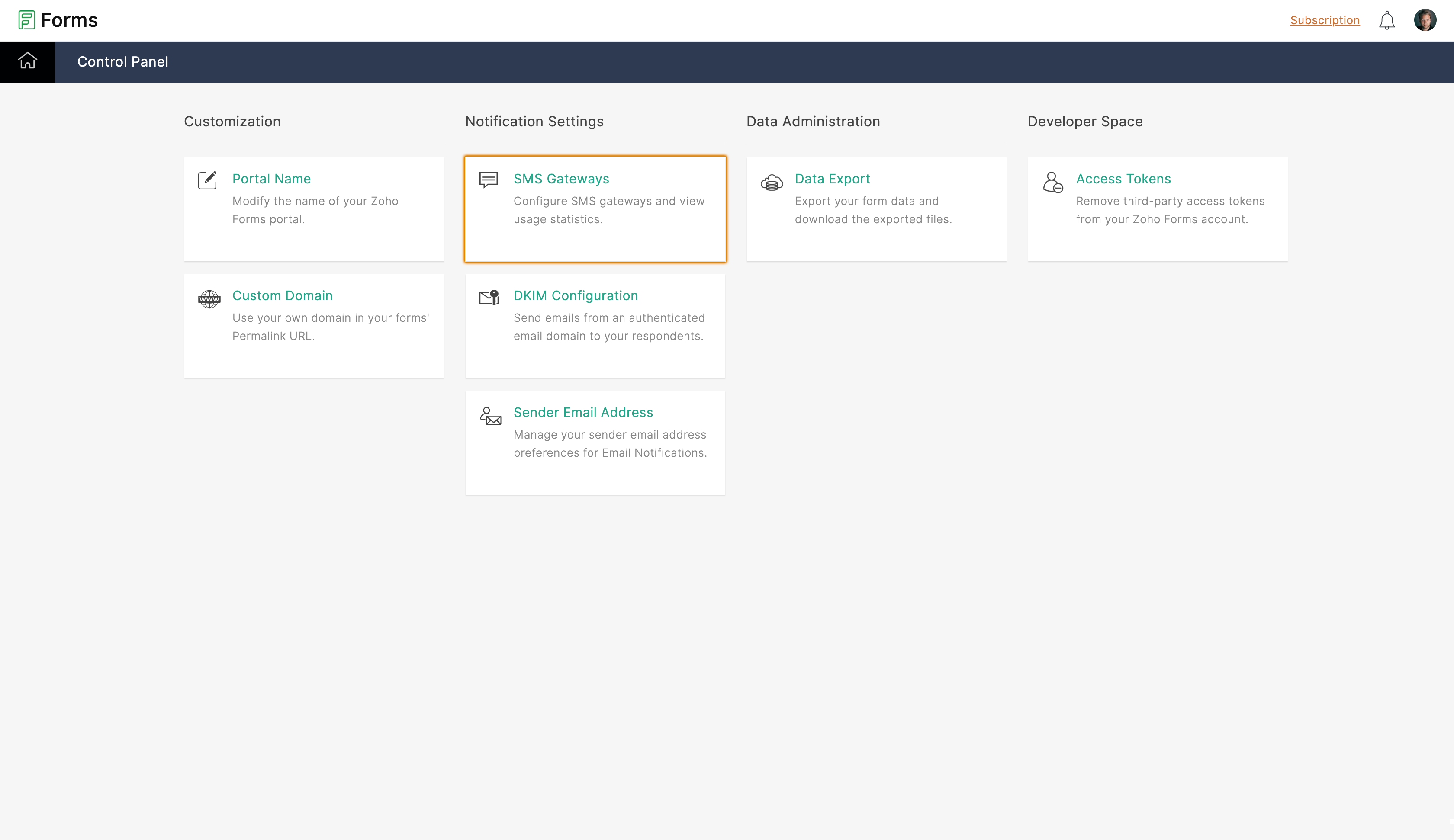Click the Control Panel header title

123,62
